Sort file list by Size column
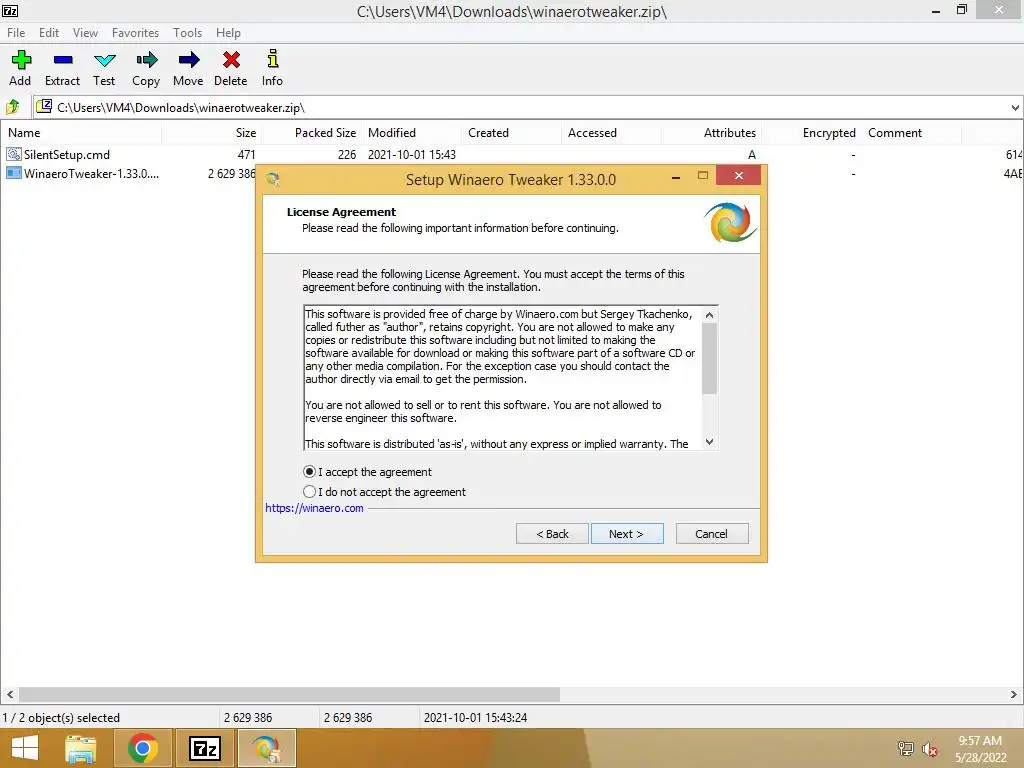This screenshot has width=1024, height=768. 212,133
